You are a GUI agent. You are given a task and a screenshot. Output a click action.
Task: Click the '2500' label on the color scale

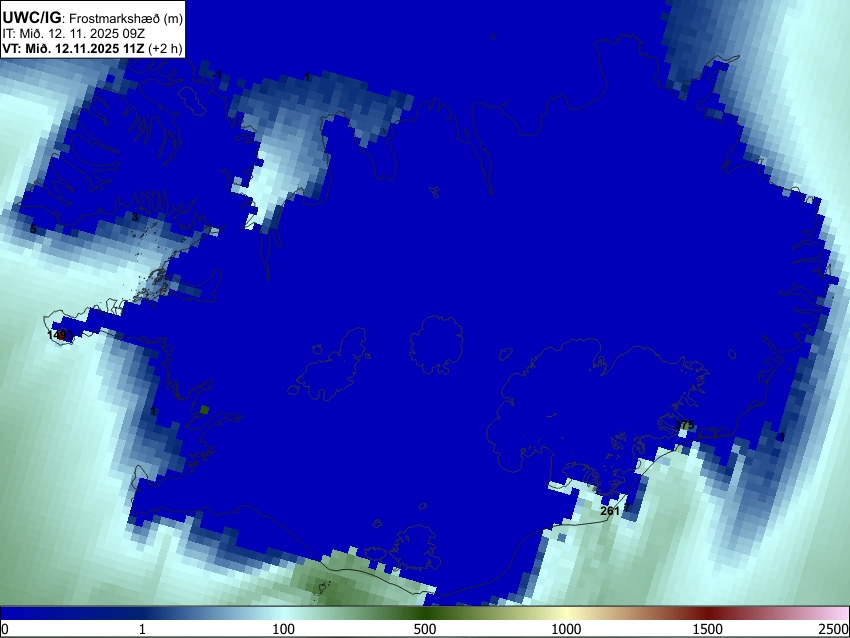[x=834, y=629]
